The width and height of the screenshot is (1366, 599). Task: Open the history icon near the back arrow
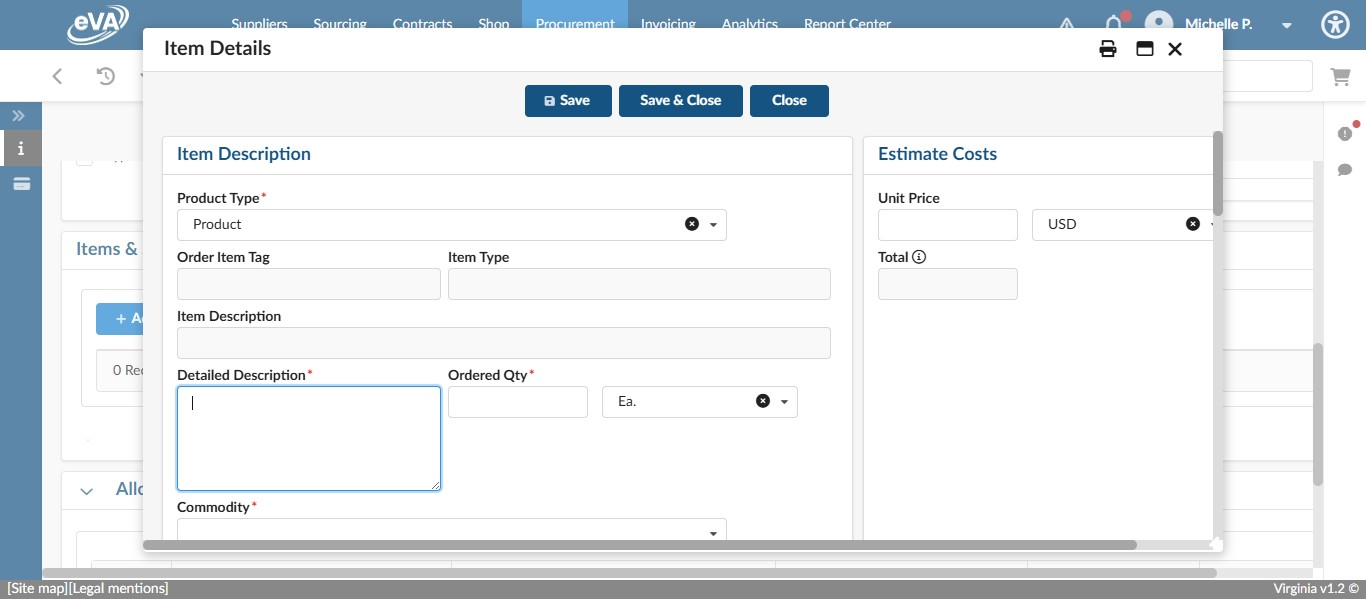(106, 76)
